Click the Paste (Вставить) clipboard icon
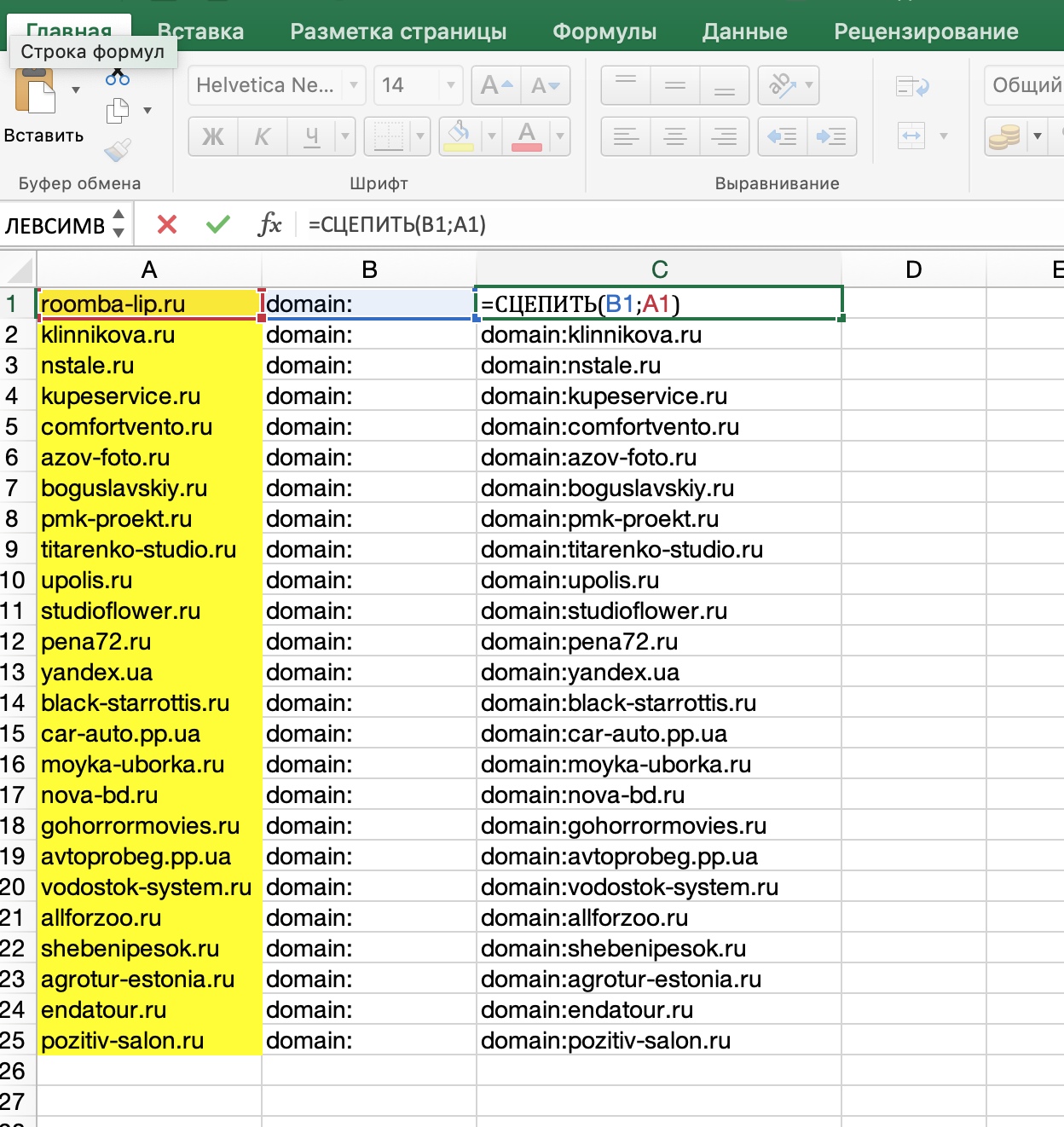 point(35,90)
